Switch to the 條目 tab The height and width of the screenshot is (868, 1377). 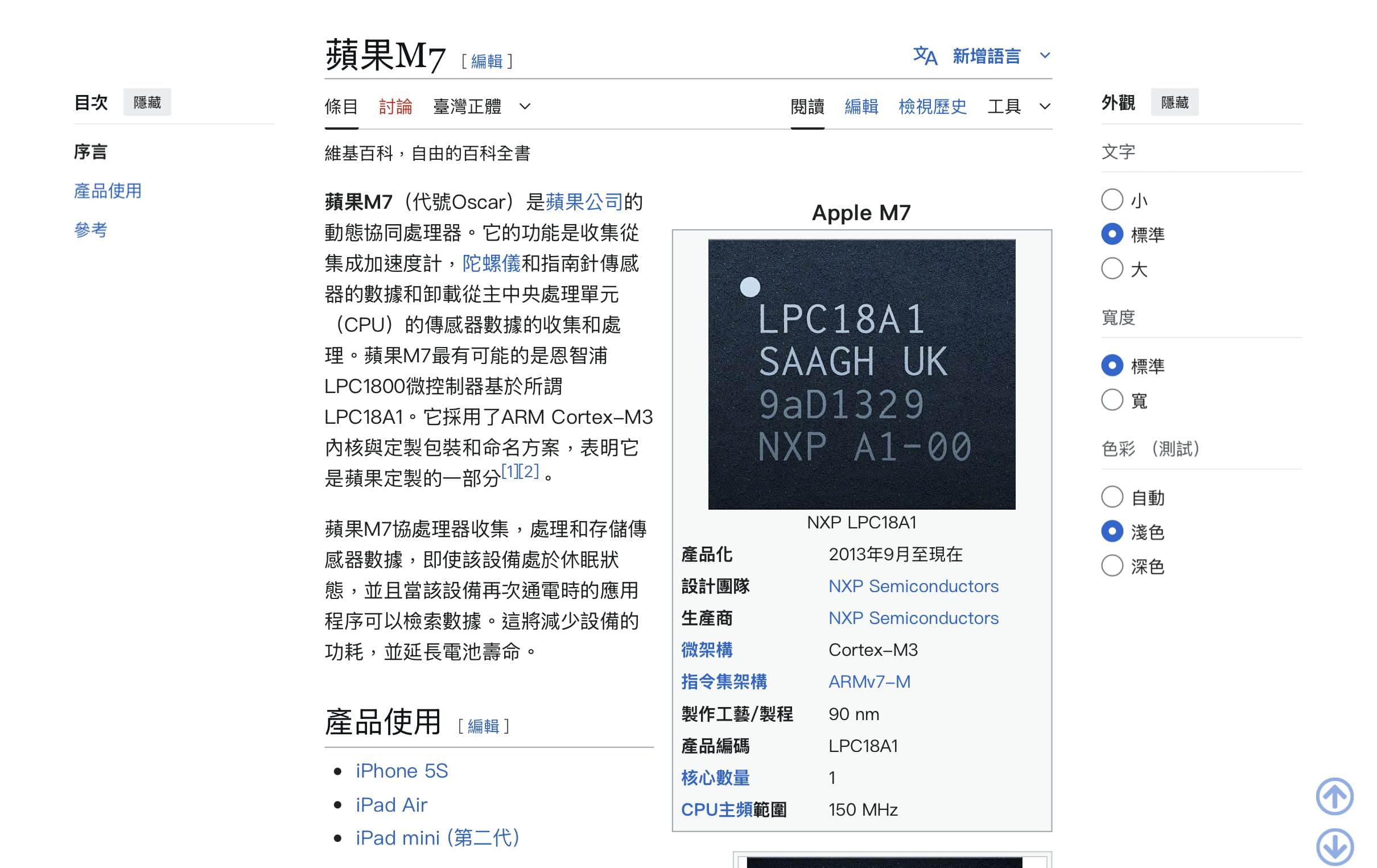341,106
